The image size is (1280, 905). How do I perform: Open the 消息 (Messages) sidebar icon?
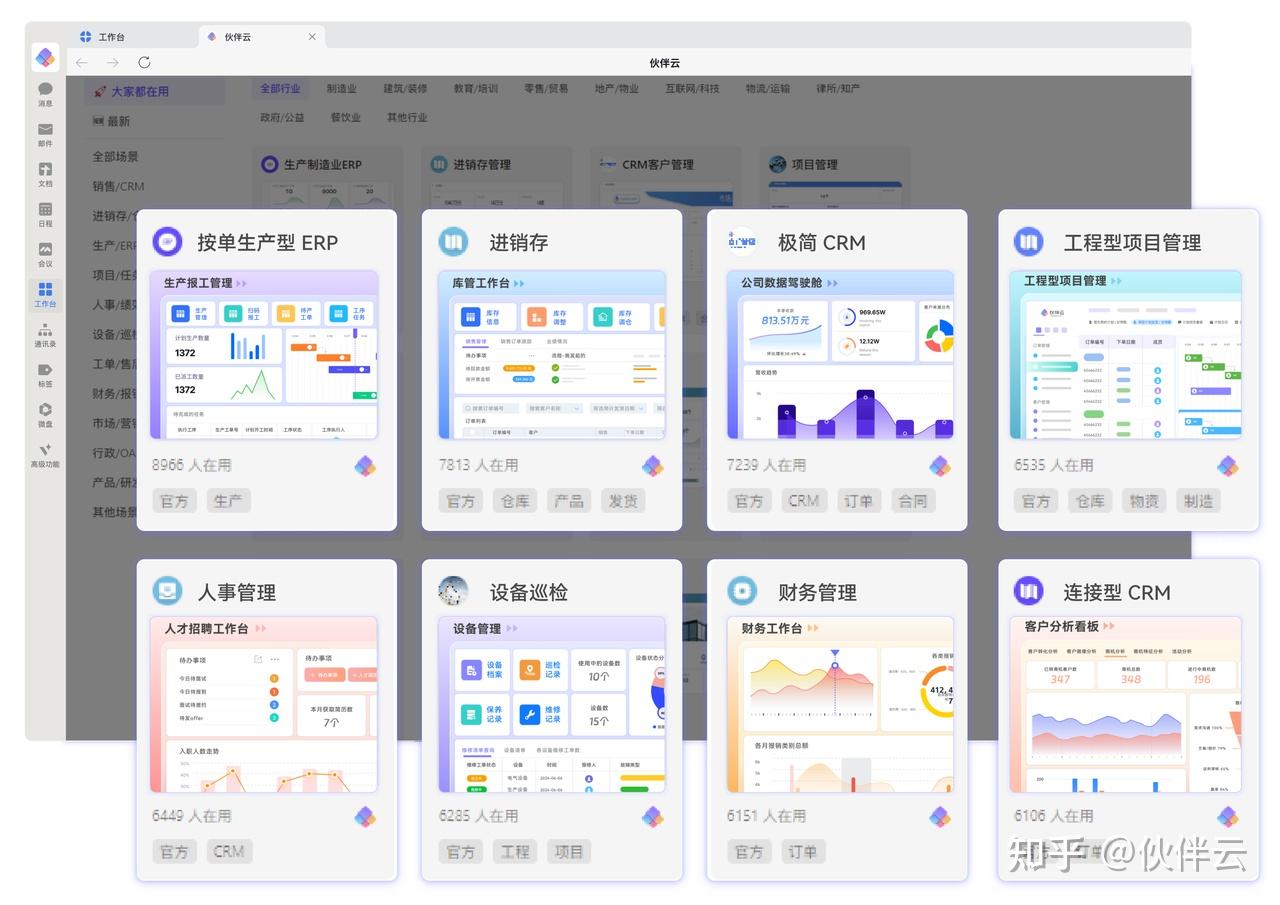click(x=45, y=92)
